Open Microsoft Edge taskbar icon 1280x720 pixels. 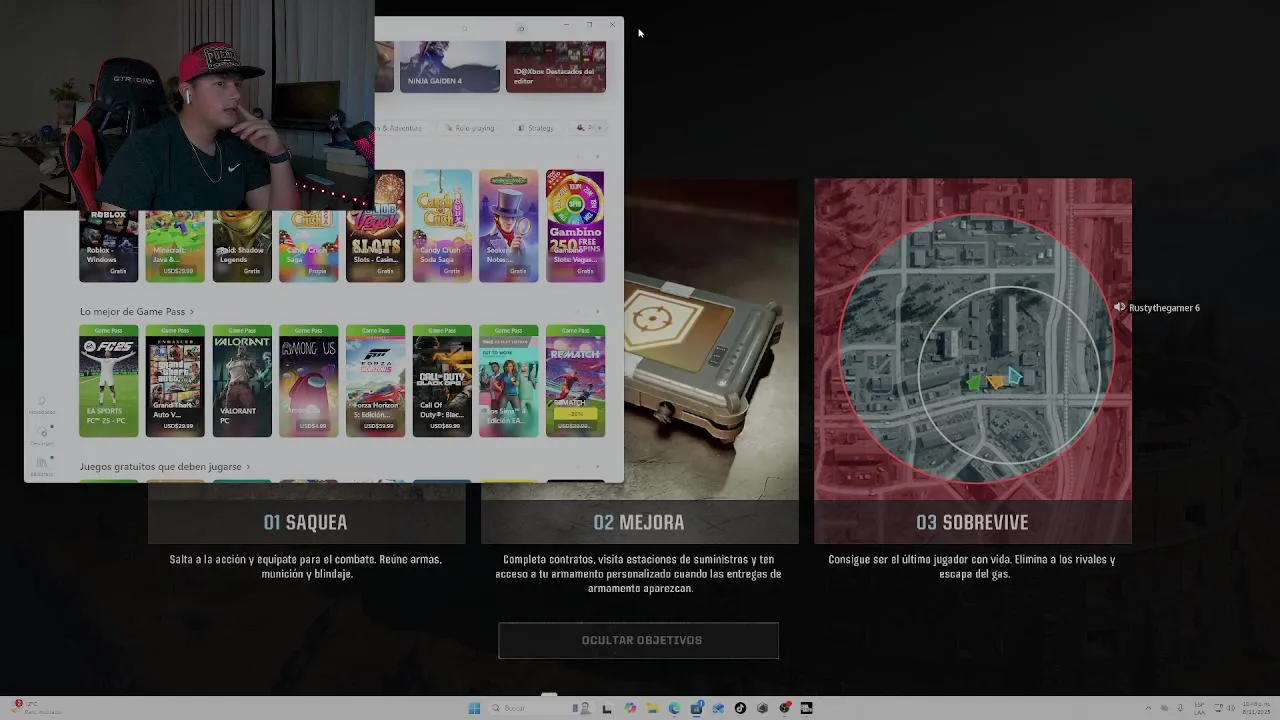[x=674, y=708]
